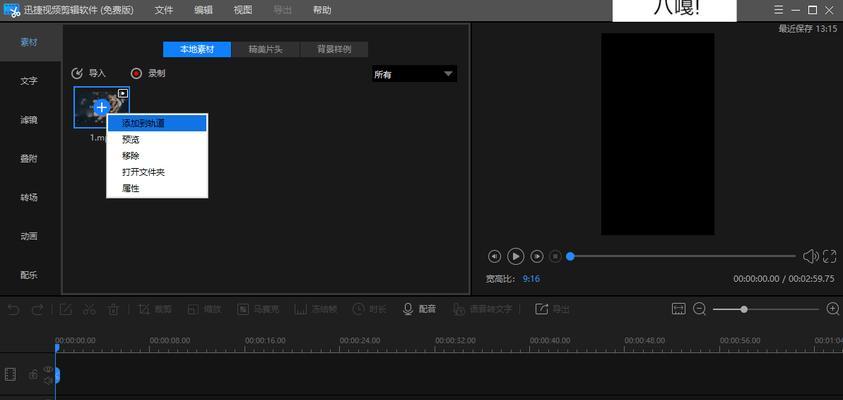Click 导出 export in the timeline toolbar
843x400 pixels.
[552, 309]
